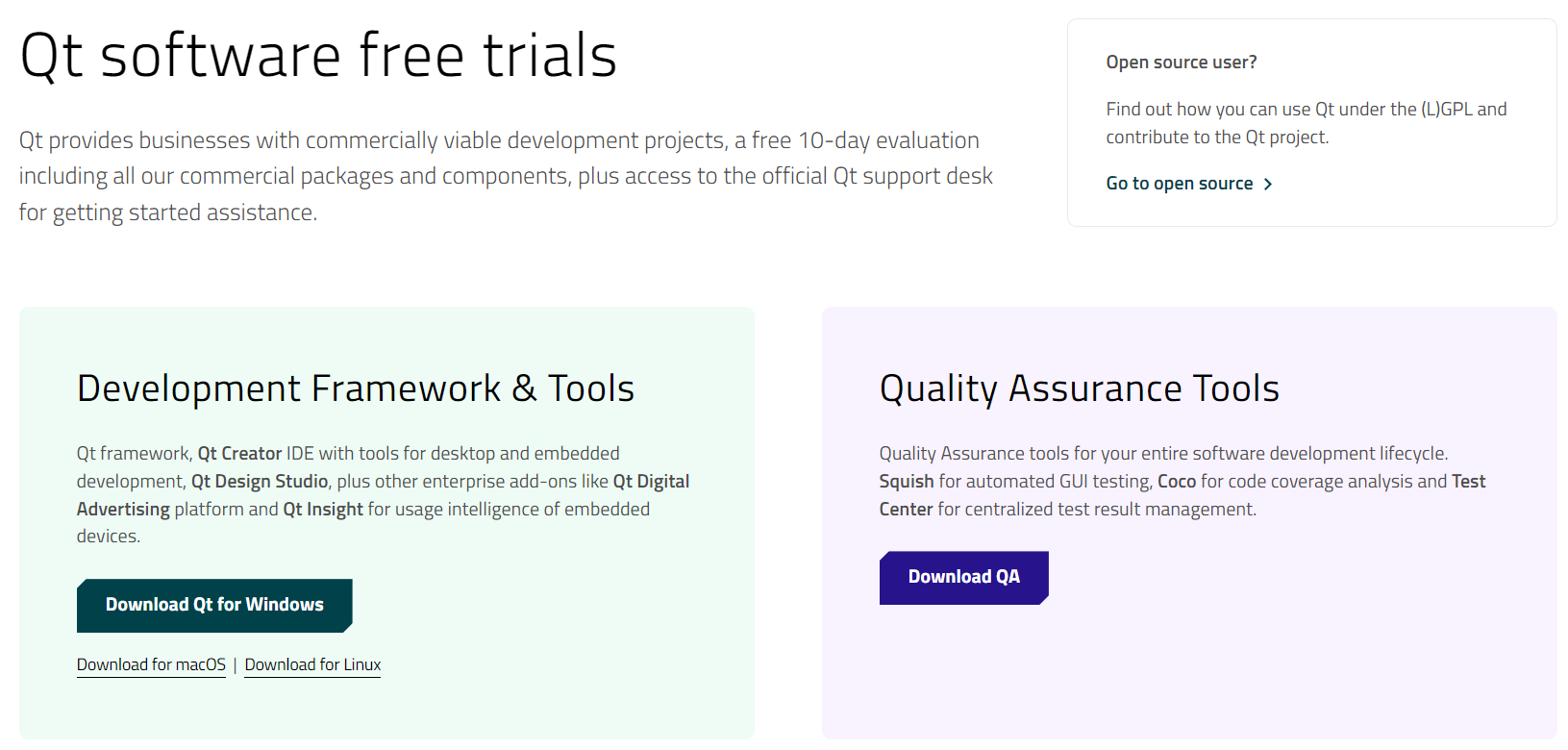Click the Open source user? title
The height and width of the screenshot is (750, 1568).
[x=1181, y=62]
